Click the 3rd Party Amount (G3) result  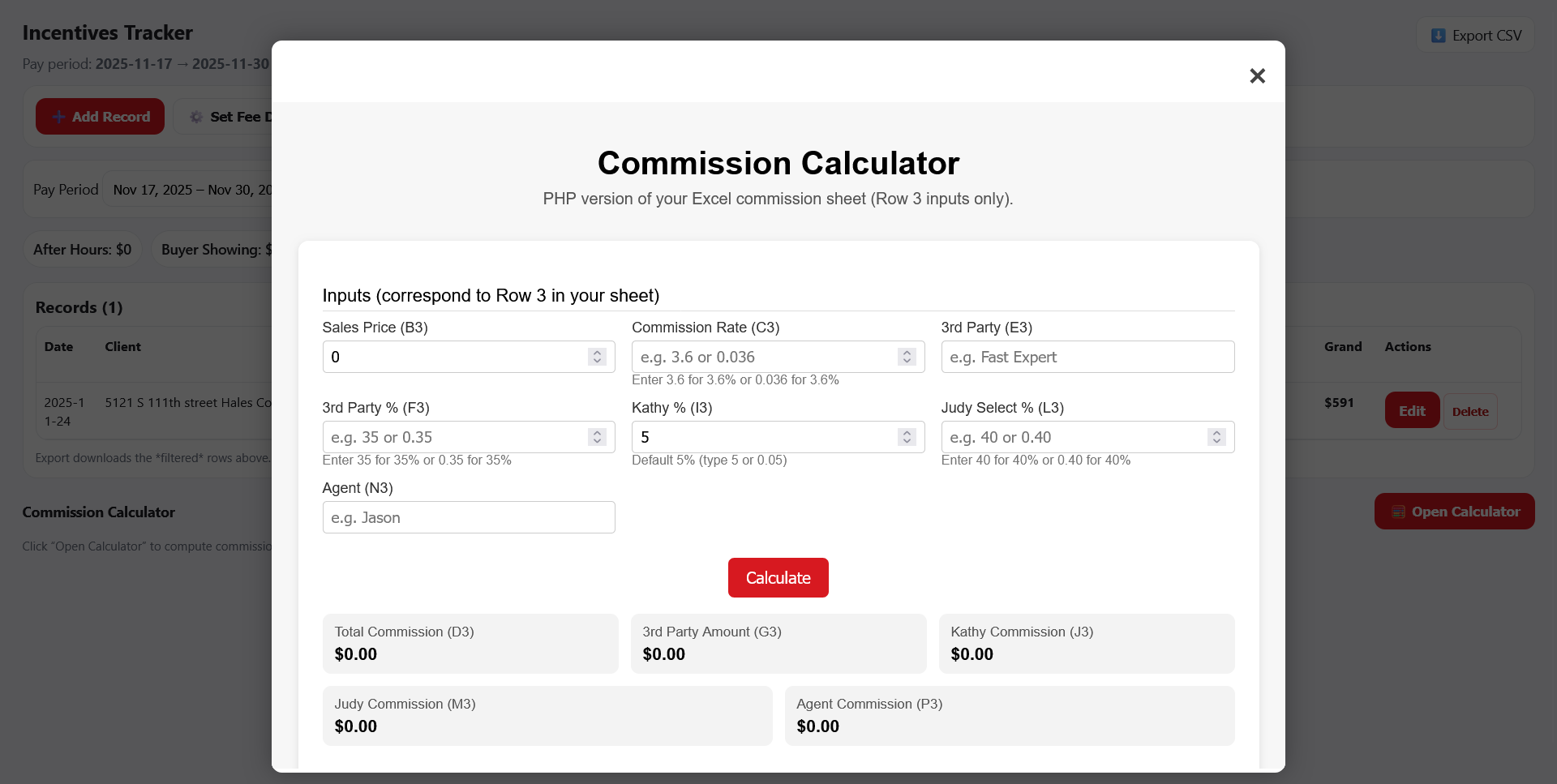[x=778, y=644]
